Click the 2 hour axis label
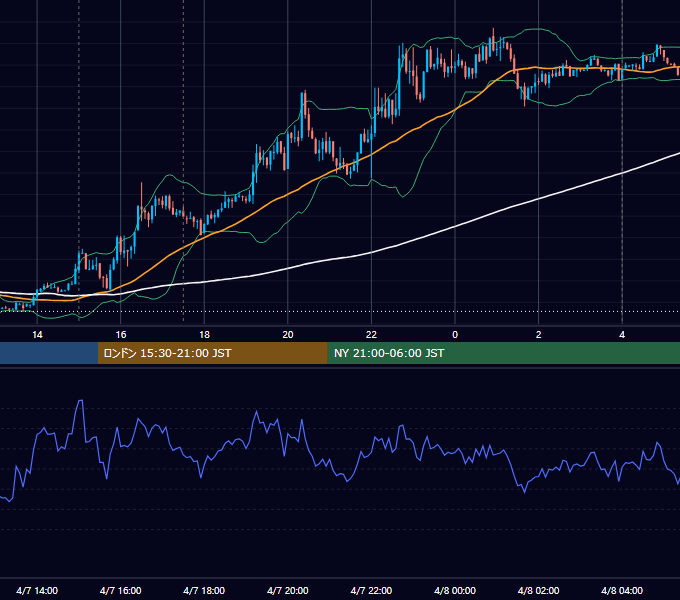The image size is (680, 600). coord(539,335)
